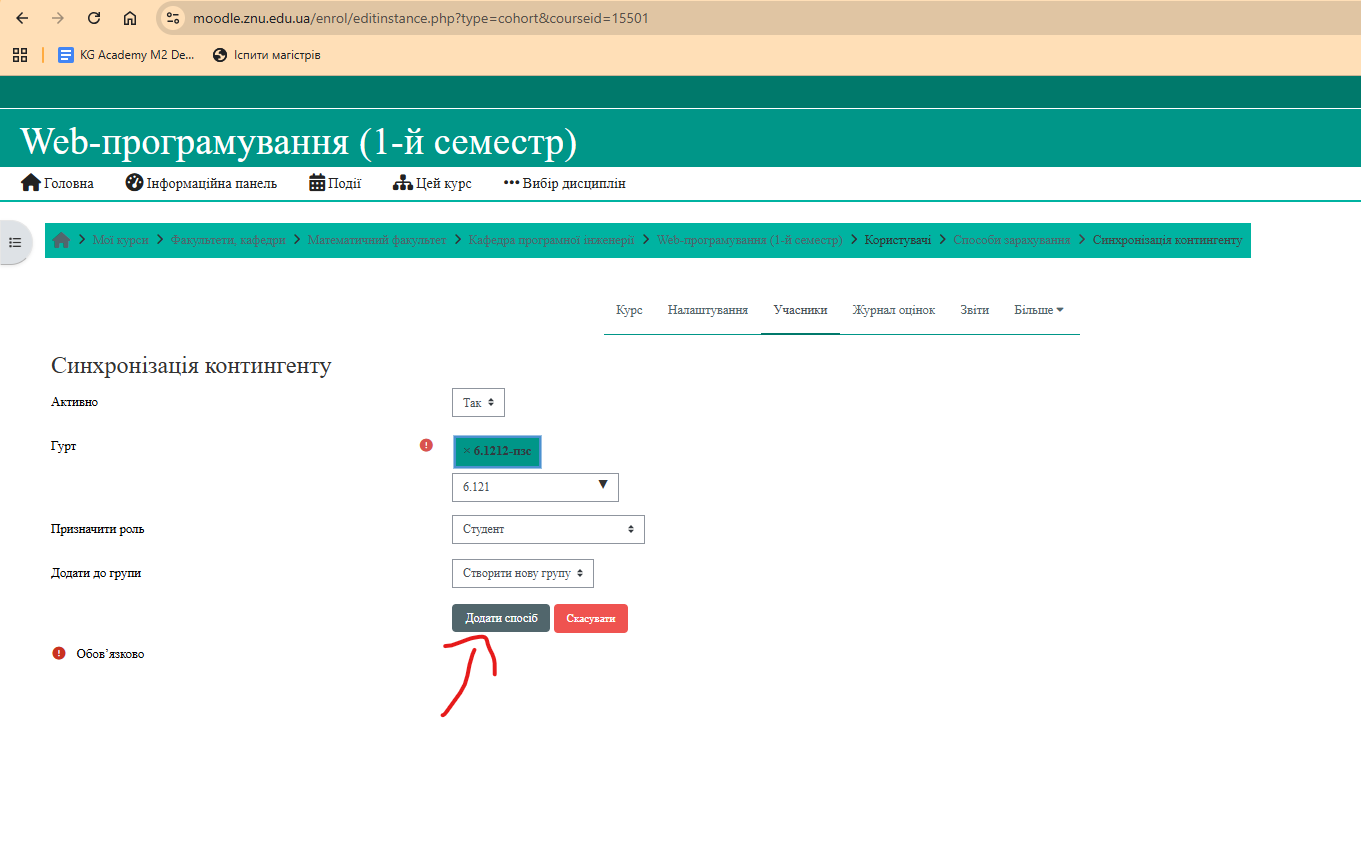Viewport: 1361px width, 866px height.
Task: Open the KG Academy M2 bookmark
Action: (x=126, y=55)
